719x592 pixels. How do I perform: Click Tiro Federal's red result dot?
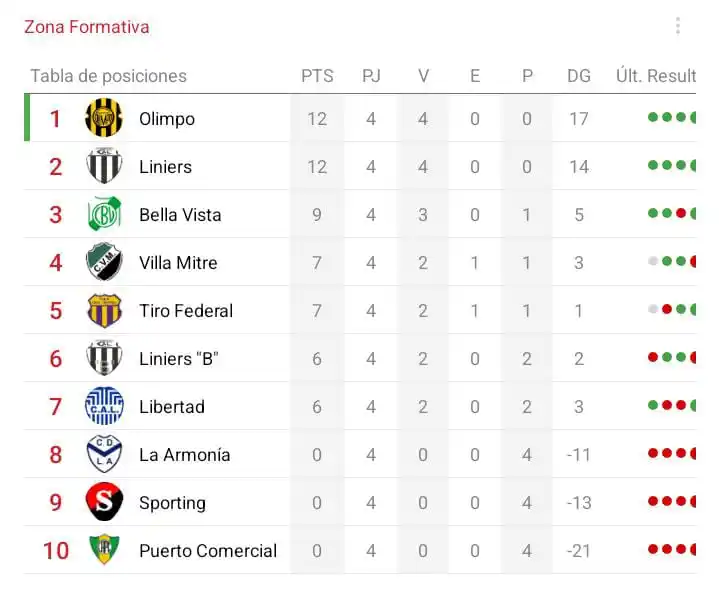coord(667,309)
